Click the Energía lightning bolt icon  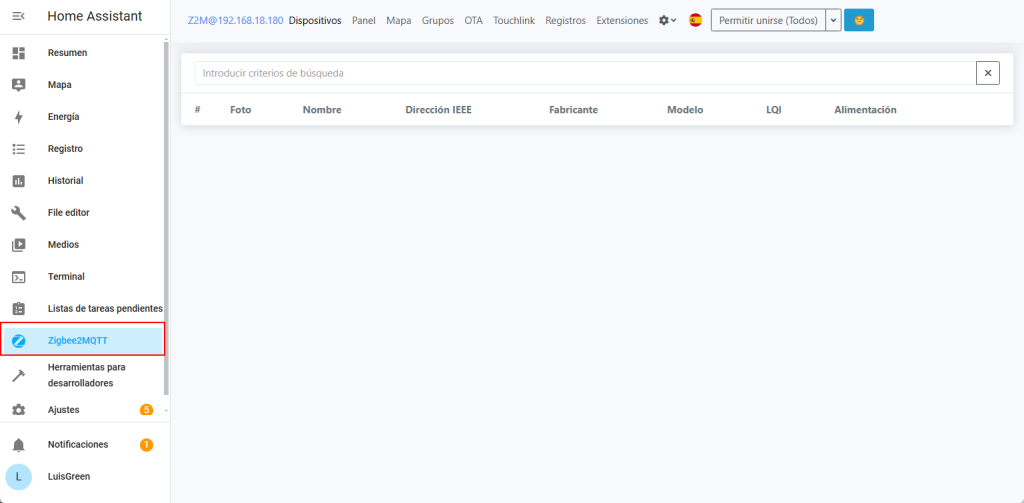coord(18,117)
